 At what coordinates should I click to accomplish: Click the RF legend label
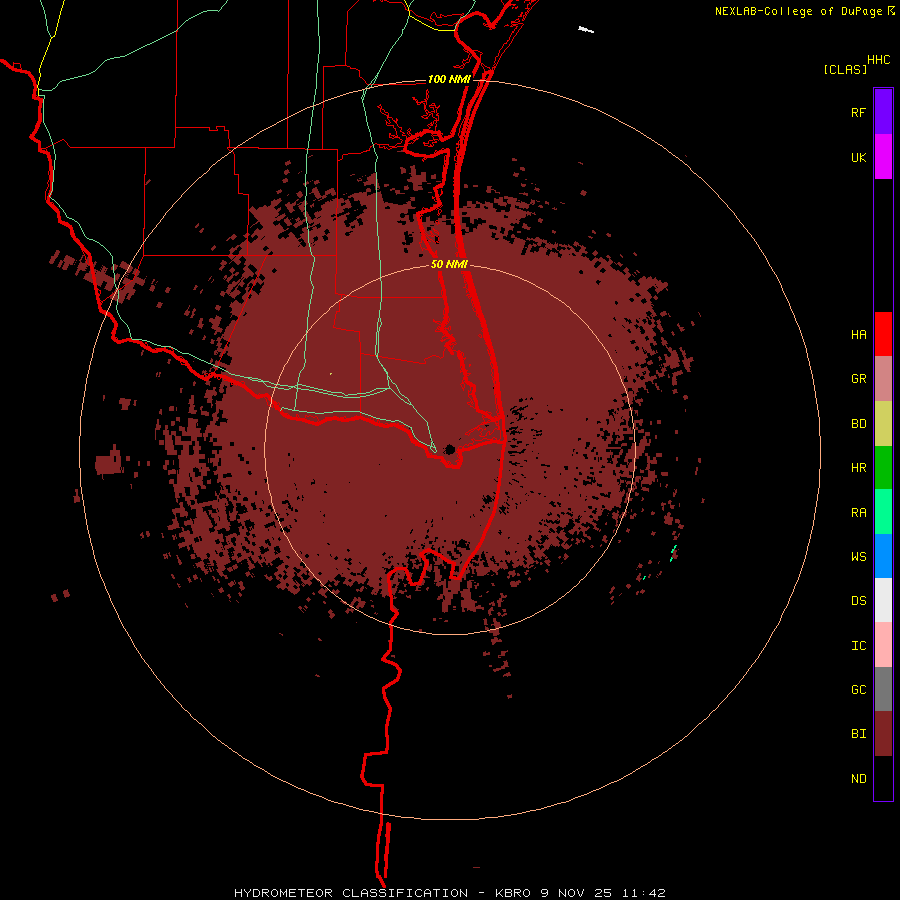pyautogui.click(x=858, y=113)
